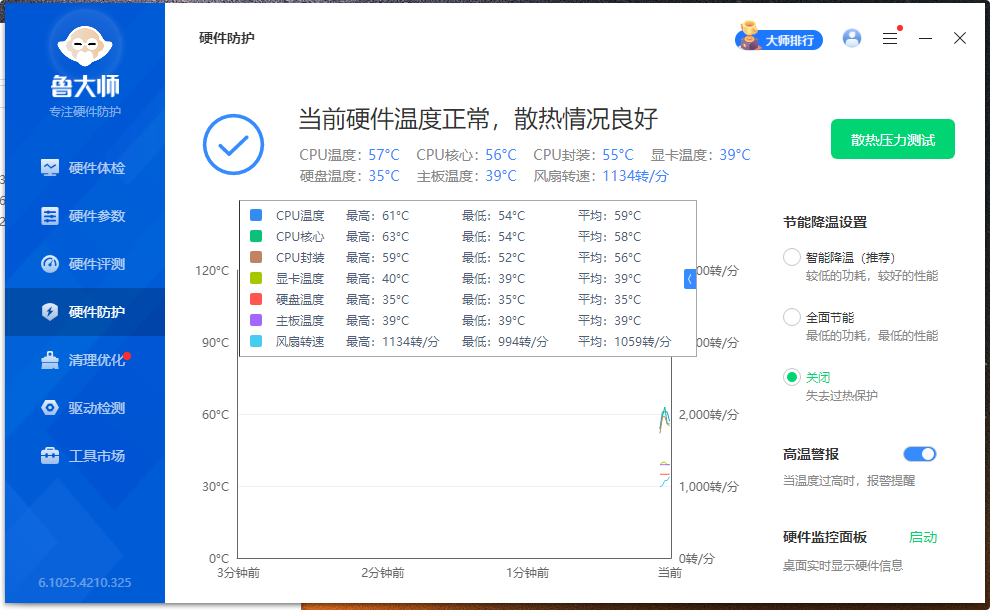
Task: Click the 平均: 1059转/分 fan value
Action: coord(624,342)
